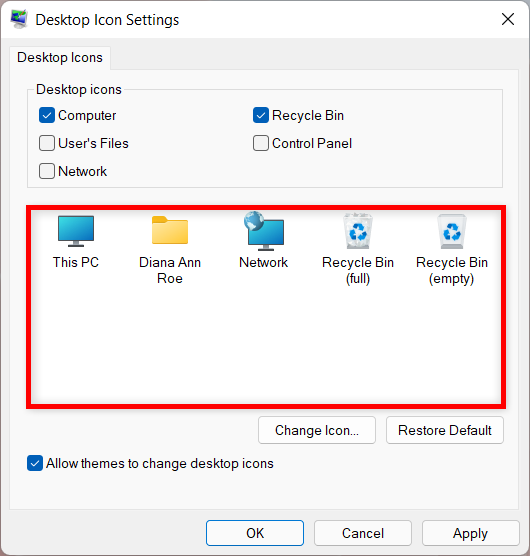The image size is (530, 556).
Task: Switch to the Desktop Icons tab
Action: click(x=60, y=57)
